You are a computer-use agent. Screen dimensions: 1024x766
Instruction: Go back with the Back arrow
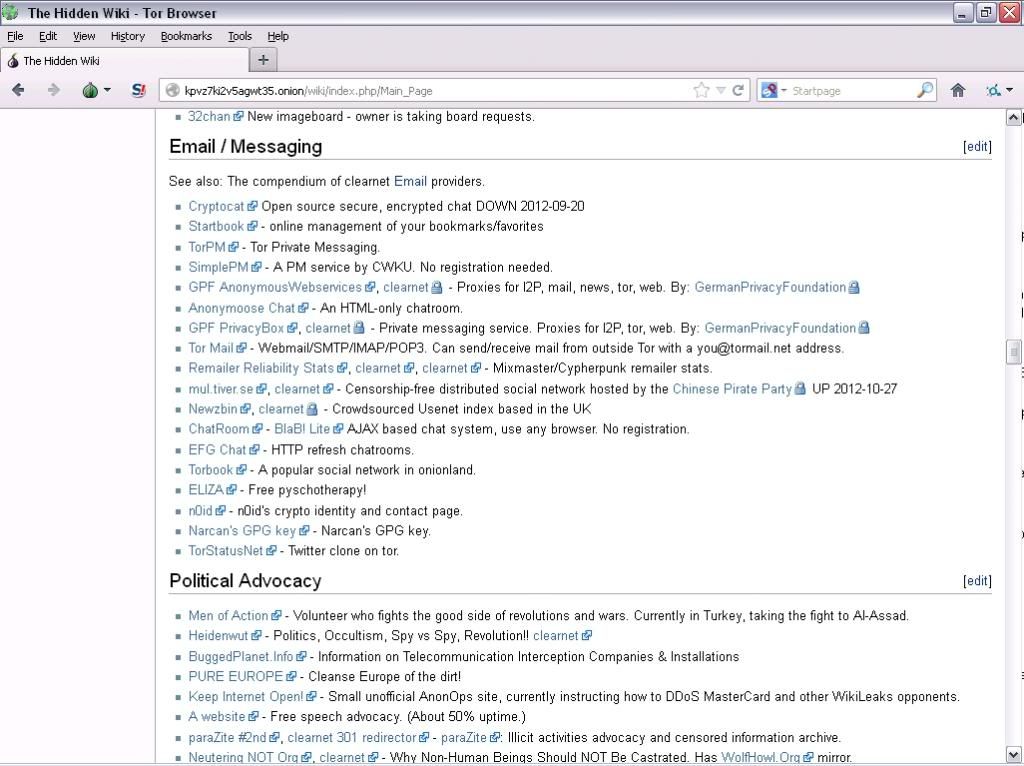pyautogui.click(x=18, y=90)
